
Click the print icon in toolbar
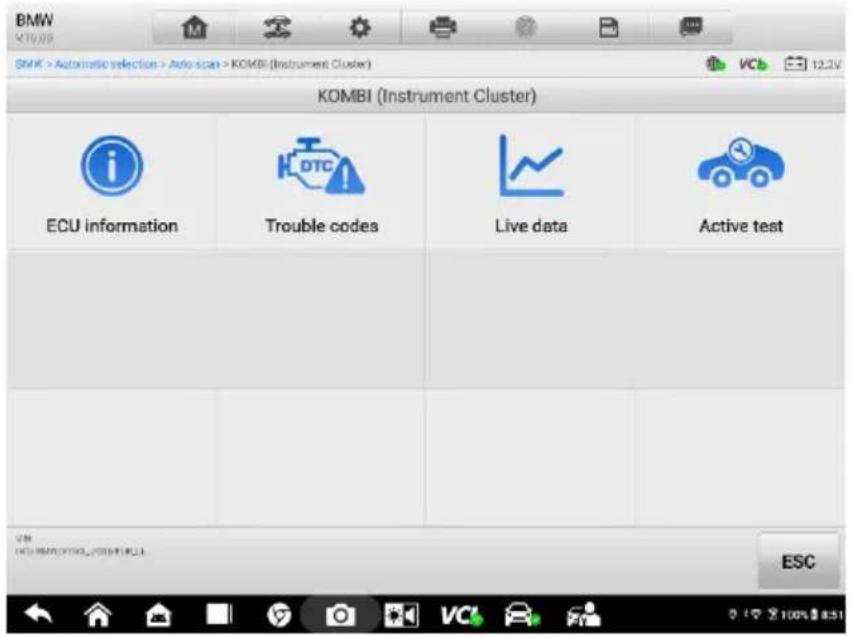tap(443, 27)
